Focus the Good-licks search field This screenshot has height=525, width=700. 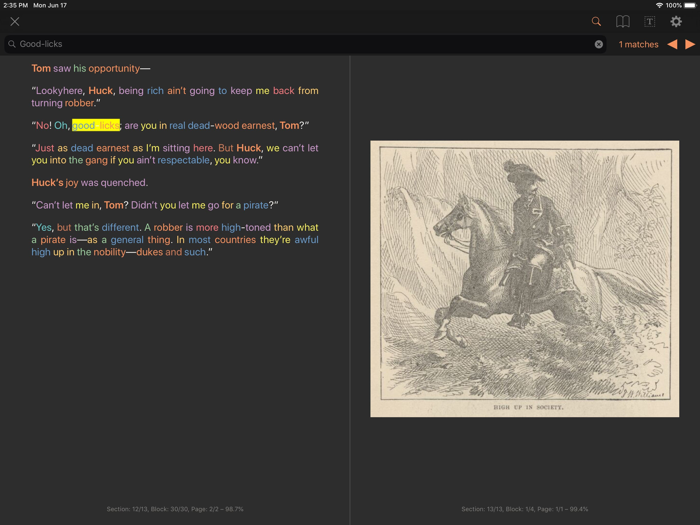[305, 44]
